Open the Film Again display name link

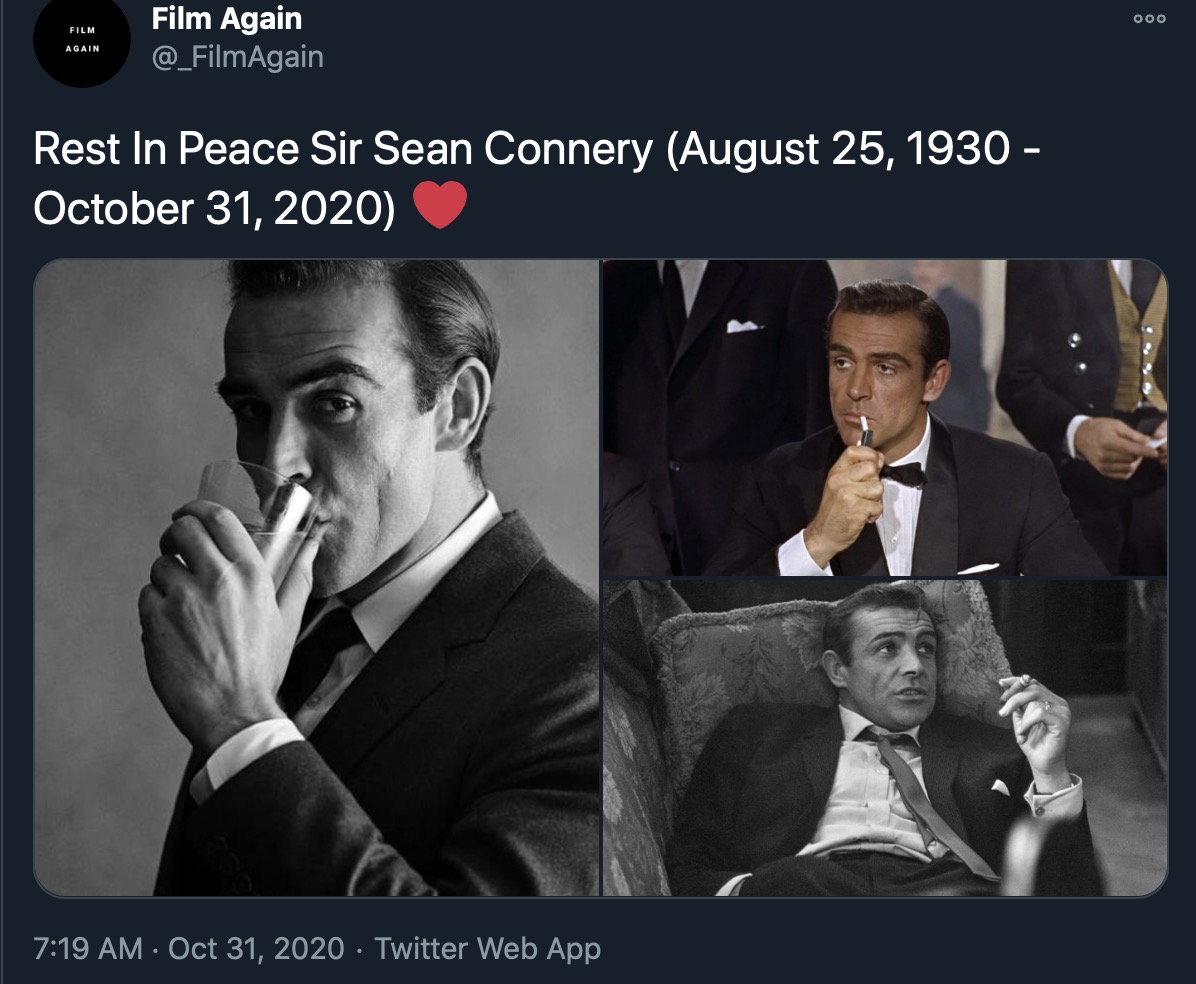tap(227, 18)
